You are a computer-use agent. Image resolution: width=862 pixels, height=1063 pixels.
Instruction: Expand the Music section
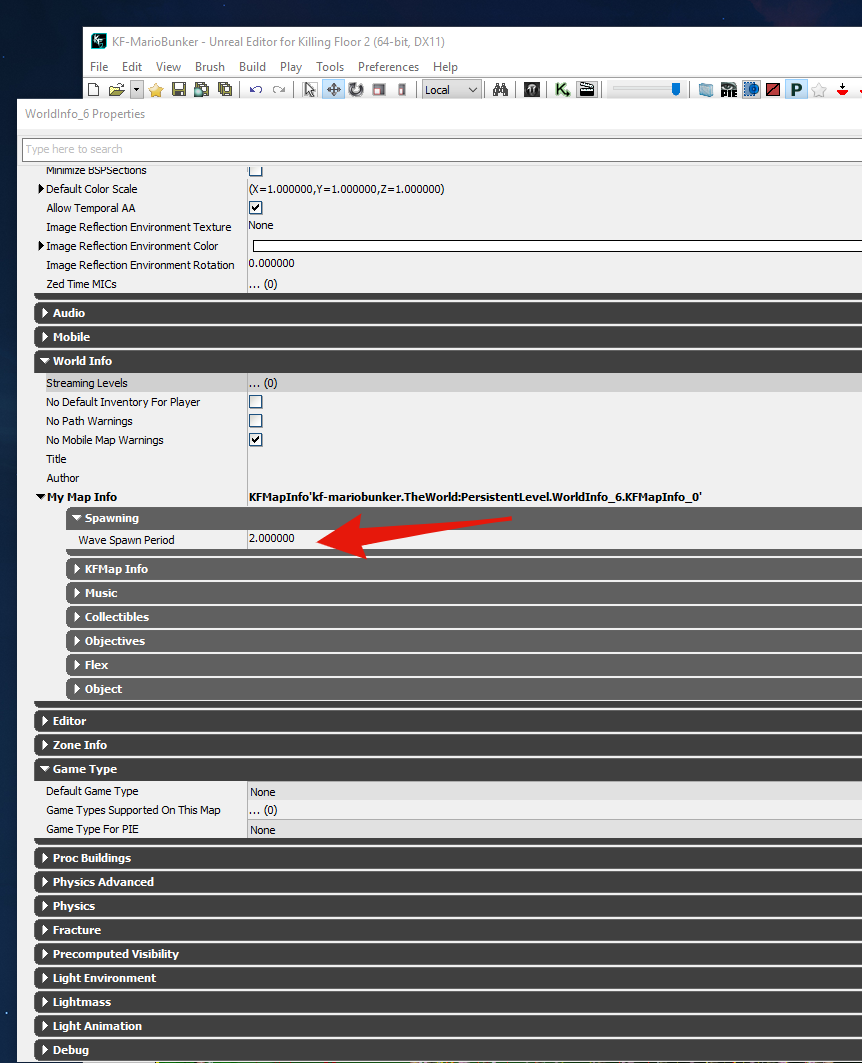[77, 593]
